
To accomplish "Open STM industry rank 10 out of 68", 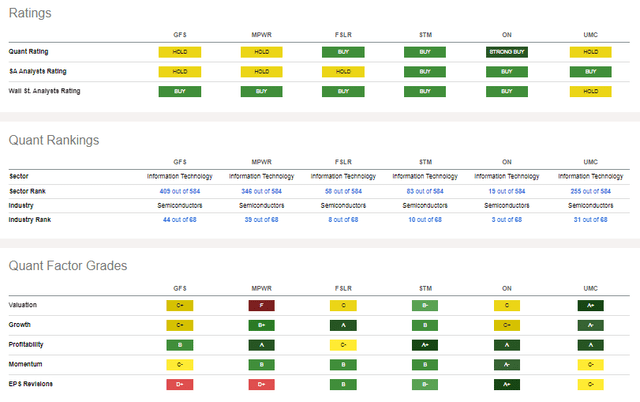I will click(425, 220).
